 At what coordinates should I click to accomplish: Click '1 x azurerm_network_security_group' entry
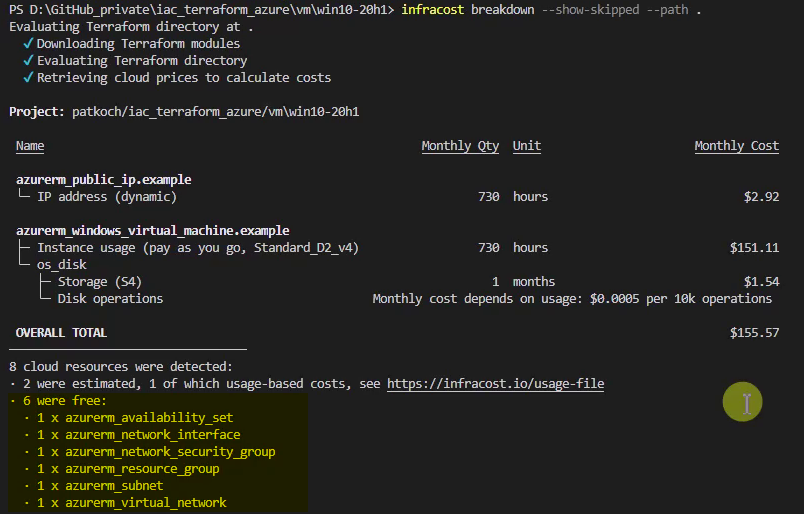(156, 451)
